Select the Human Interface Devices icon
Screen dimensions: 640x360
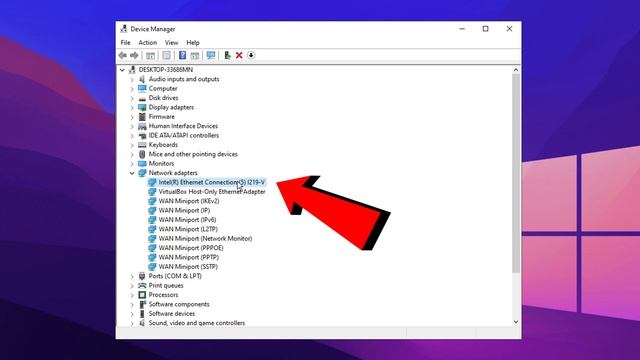142,126
